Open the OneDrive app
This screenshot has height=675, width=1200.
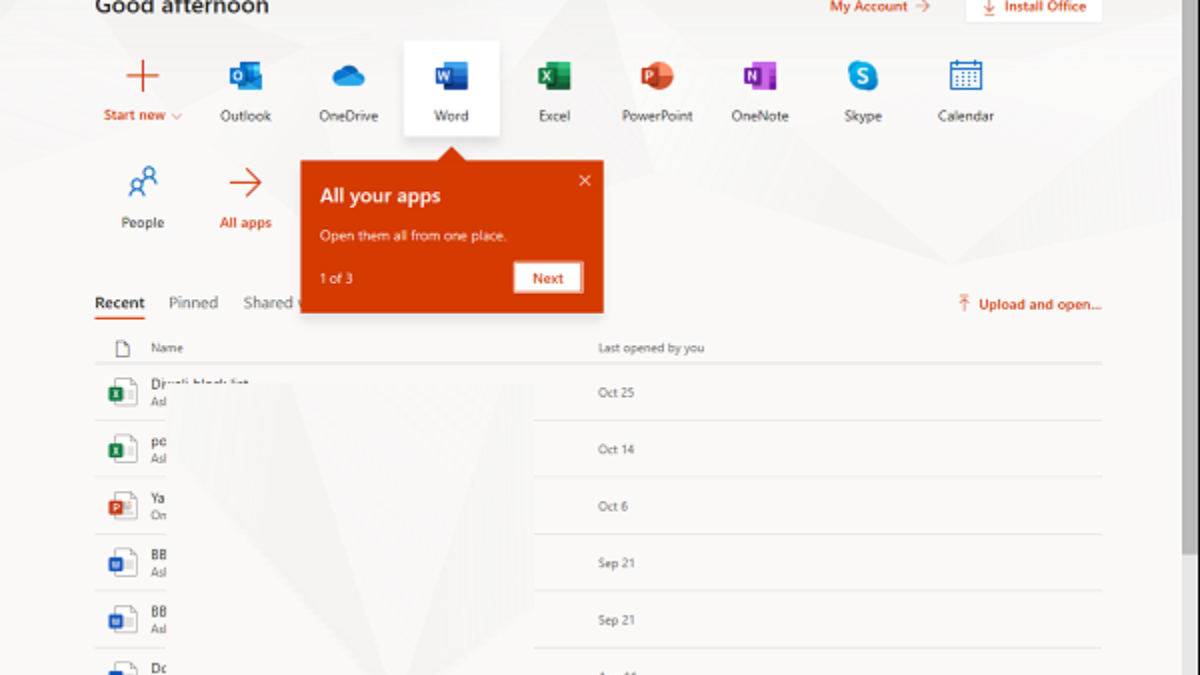pos(348,90)
